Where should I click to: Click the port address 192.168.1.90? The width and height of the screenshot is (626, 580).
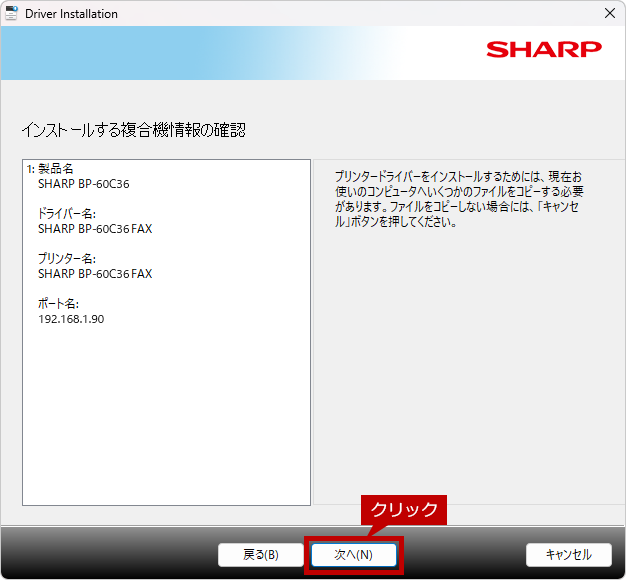point(71,319)
